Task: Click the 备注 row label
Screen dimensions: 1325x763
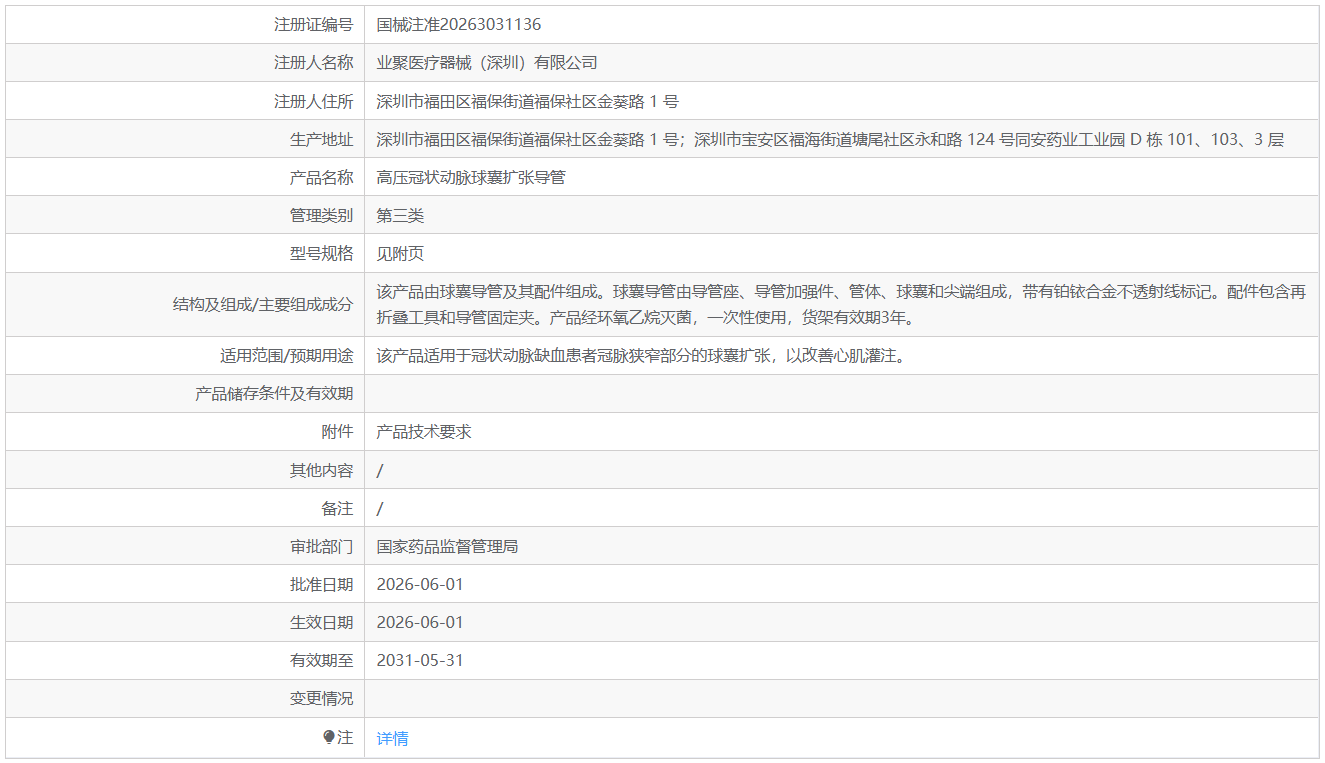Action: [337, 508]
